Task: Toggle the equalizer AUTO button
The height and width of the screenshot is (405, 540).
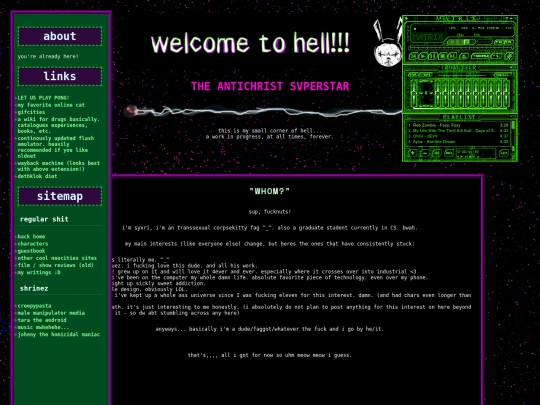Action: point(426,75)
